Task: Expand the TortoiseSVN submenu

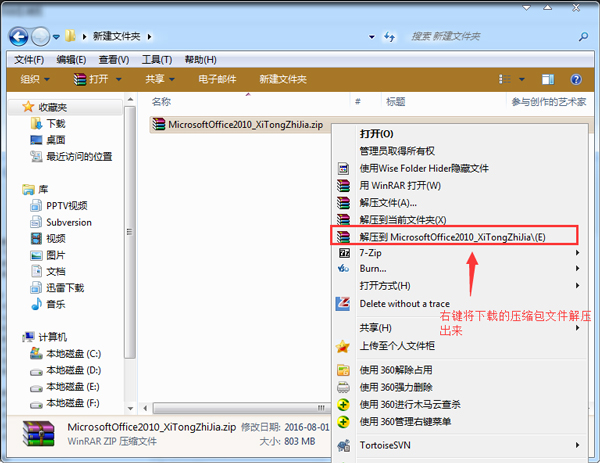Action: [460, 445]
